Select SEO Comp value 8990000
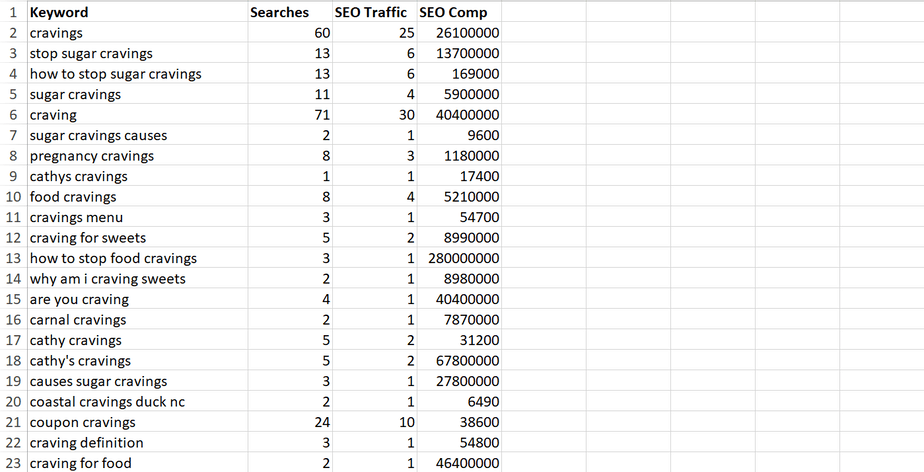 [x=459, y=237]
